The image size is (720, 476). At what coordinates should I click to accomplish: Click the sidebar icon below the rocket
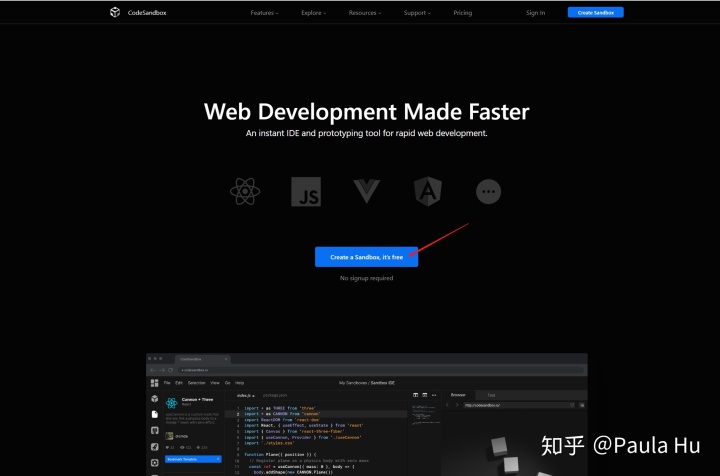155,463
